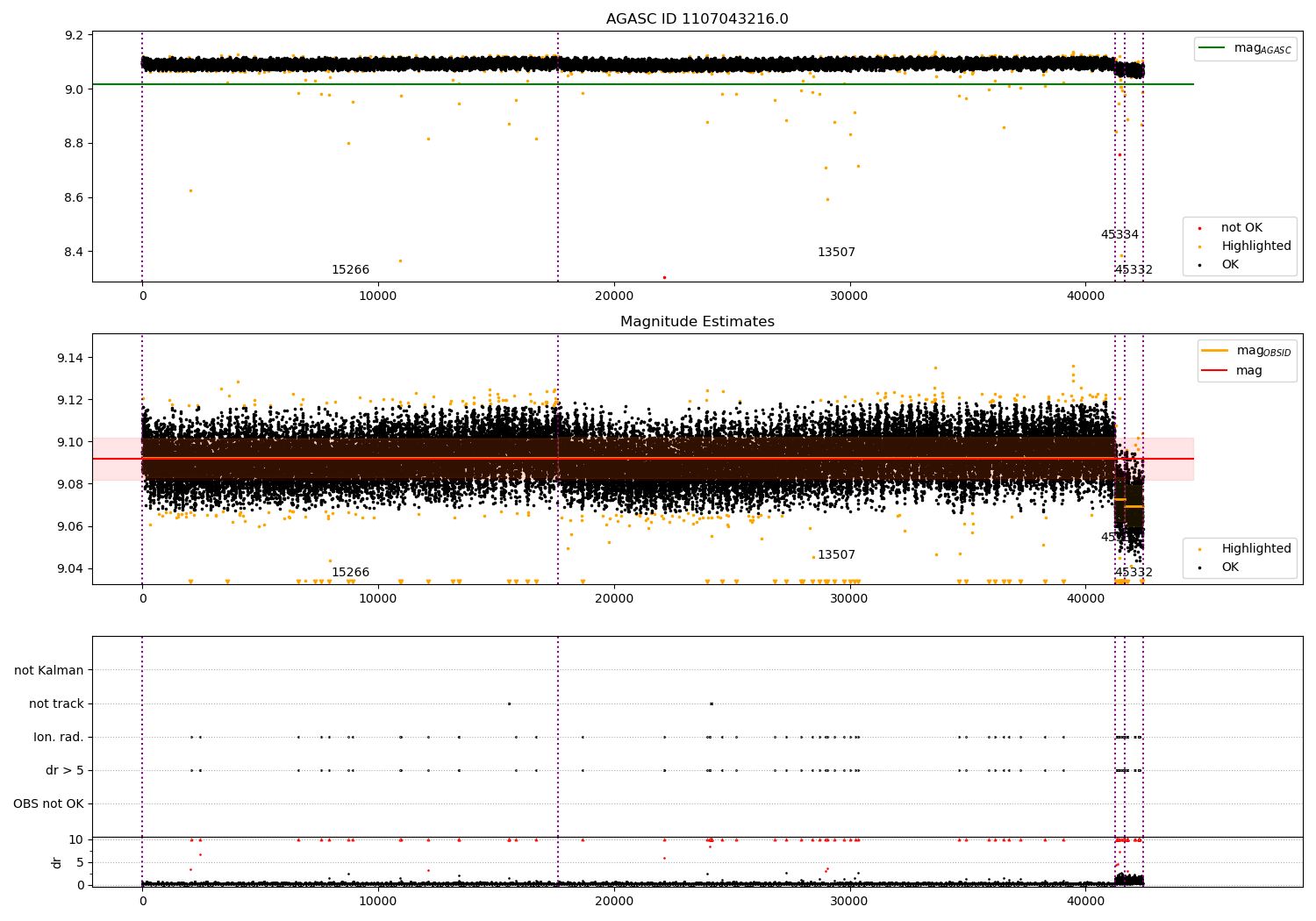Click the 40000 x-axis tick in top plot
Viewport: 1316px width, 921px height.
tap(1086, 296)
